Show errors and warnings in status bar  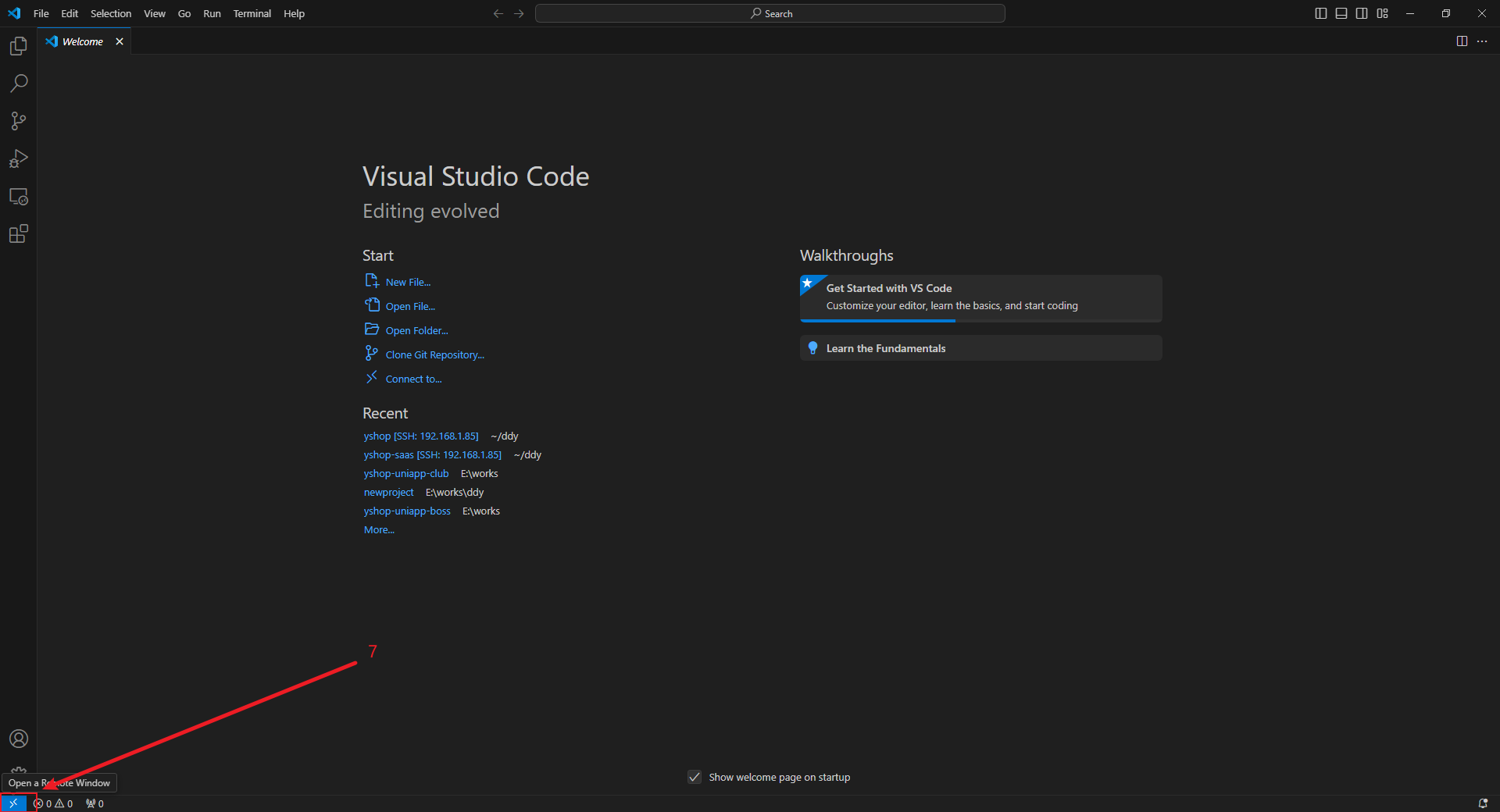pos(53,803)
